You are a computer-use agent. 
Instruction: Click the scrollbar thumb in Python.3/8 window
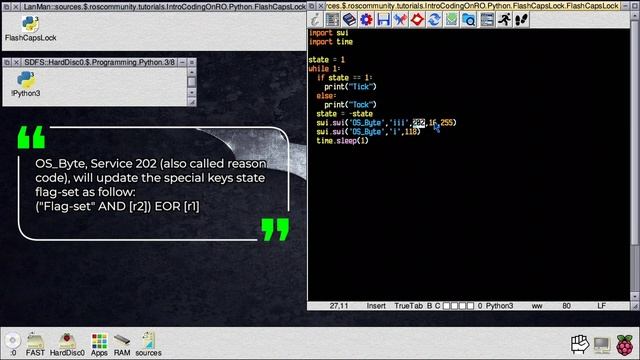[191, 81]
